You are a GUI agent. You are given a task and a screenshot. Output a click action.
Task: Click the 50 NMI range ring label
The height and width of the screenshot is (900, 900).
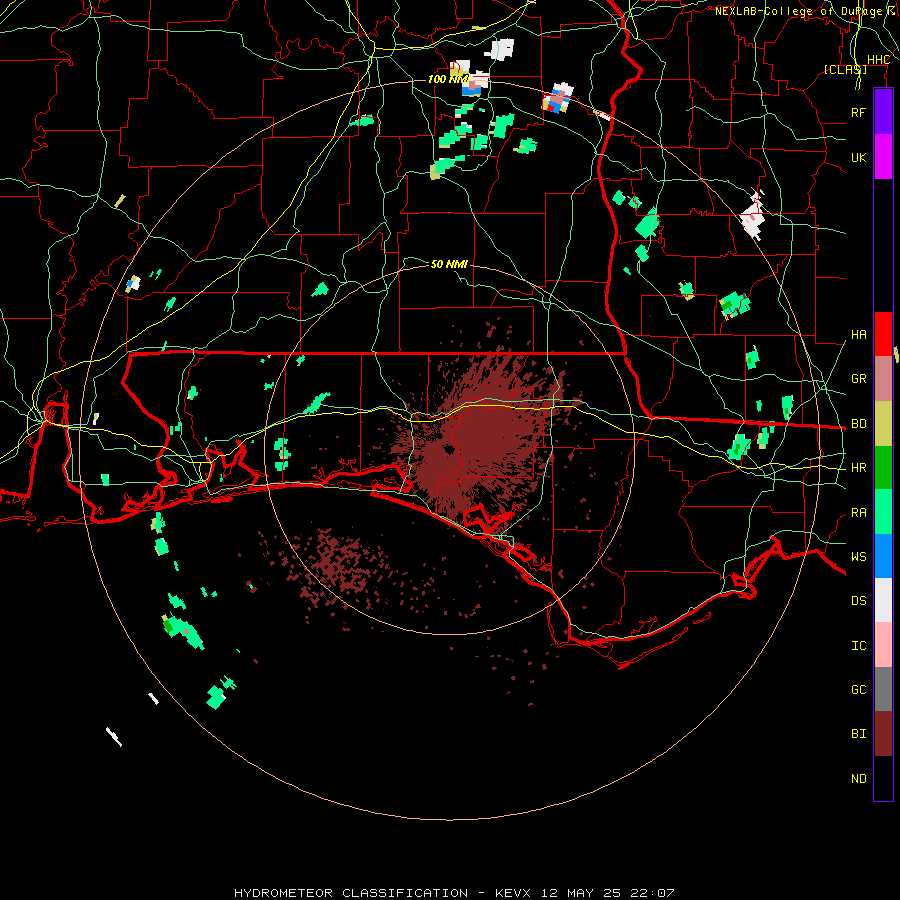point(449,264)
